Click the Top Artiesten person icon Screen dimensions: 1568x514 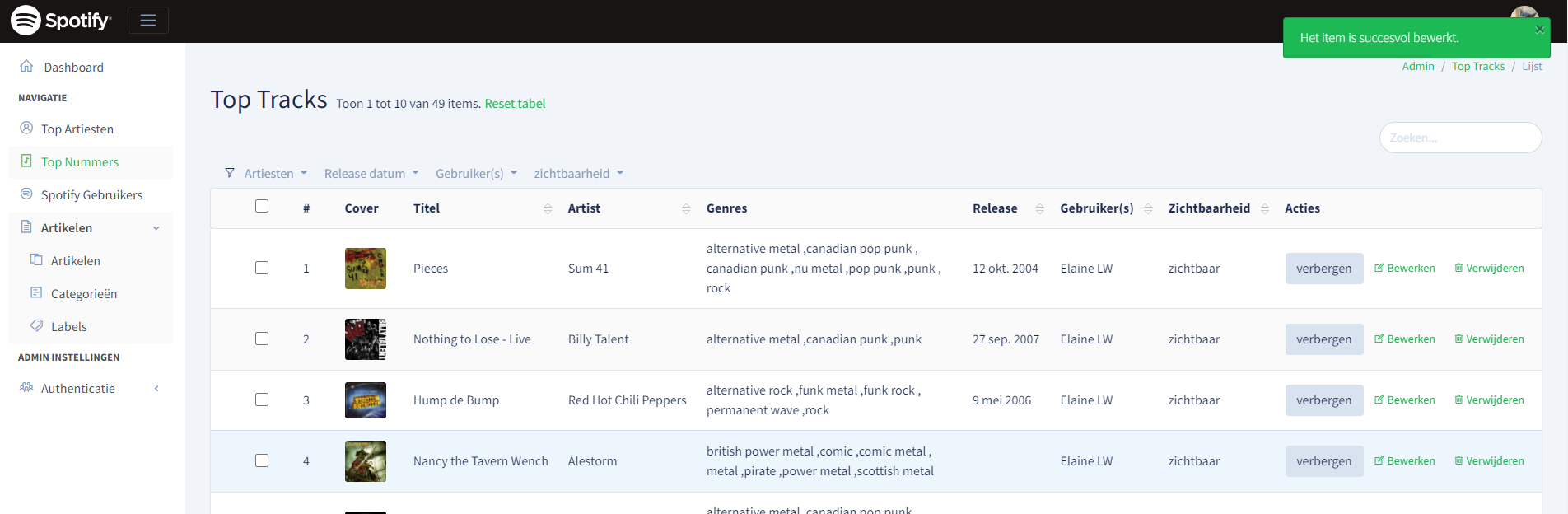click(26, 128)
